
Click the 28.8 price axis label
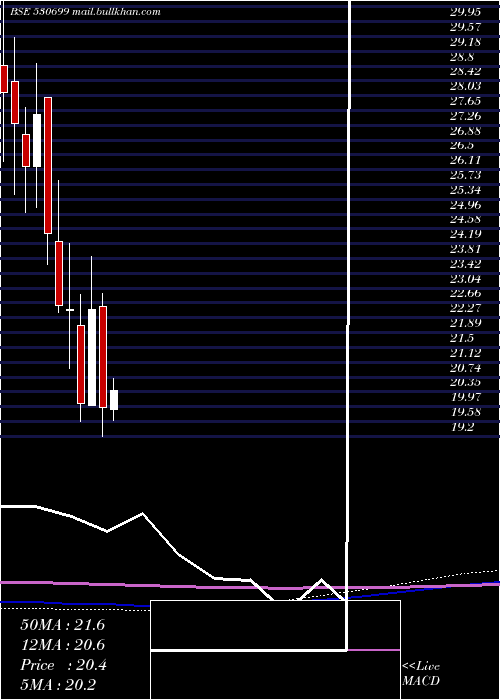462,57
